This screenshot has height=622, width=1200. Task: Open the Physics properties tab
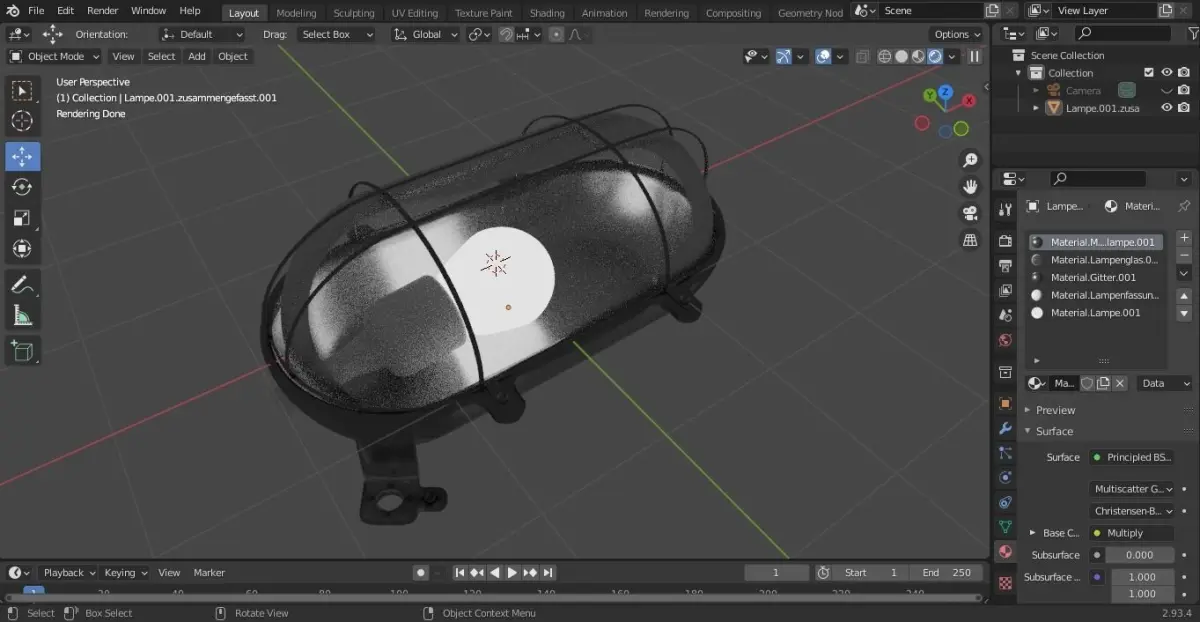1005,478
